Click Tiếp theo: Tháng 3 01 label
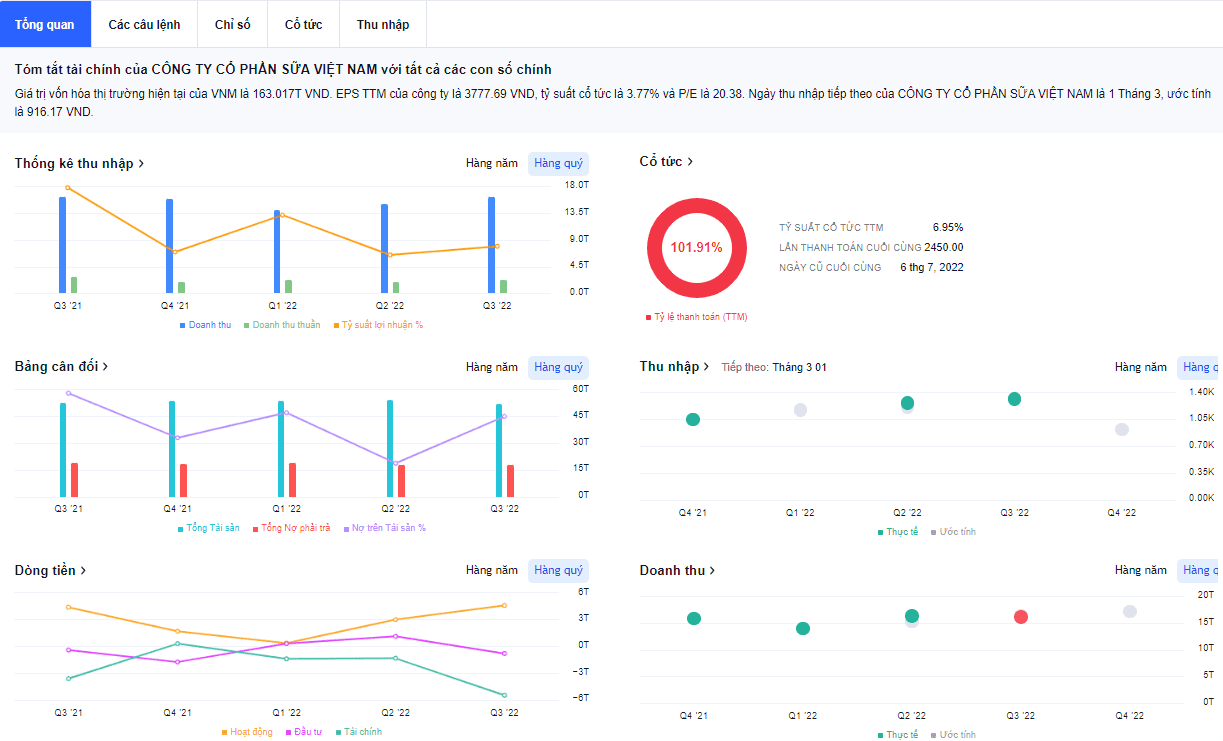This screenshot has height=741, width=1223. (774, 368)
